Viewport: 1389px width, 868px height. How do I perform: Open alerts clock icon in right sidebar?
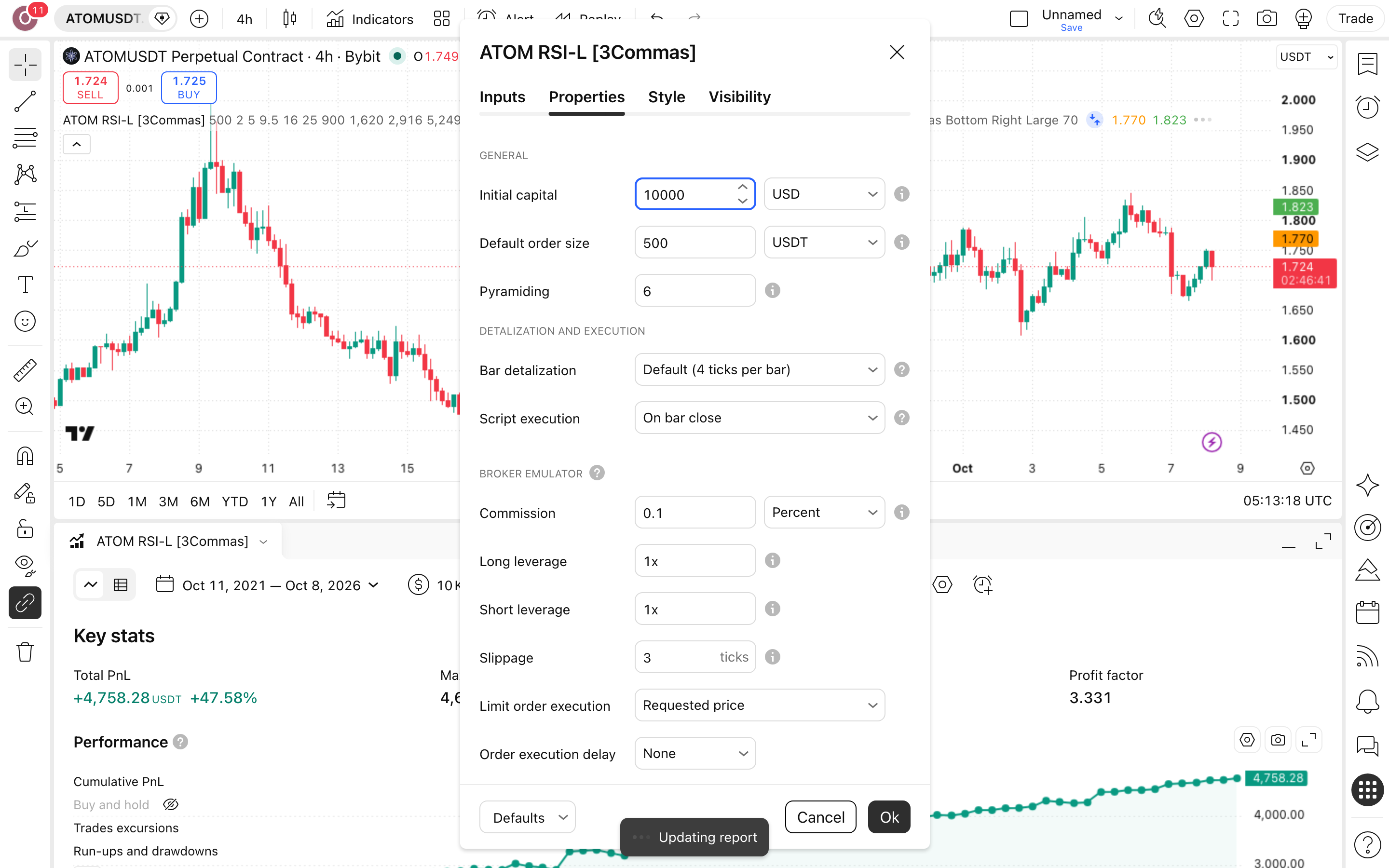coord(1368,108)
